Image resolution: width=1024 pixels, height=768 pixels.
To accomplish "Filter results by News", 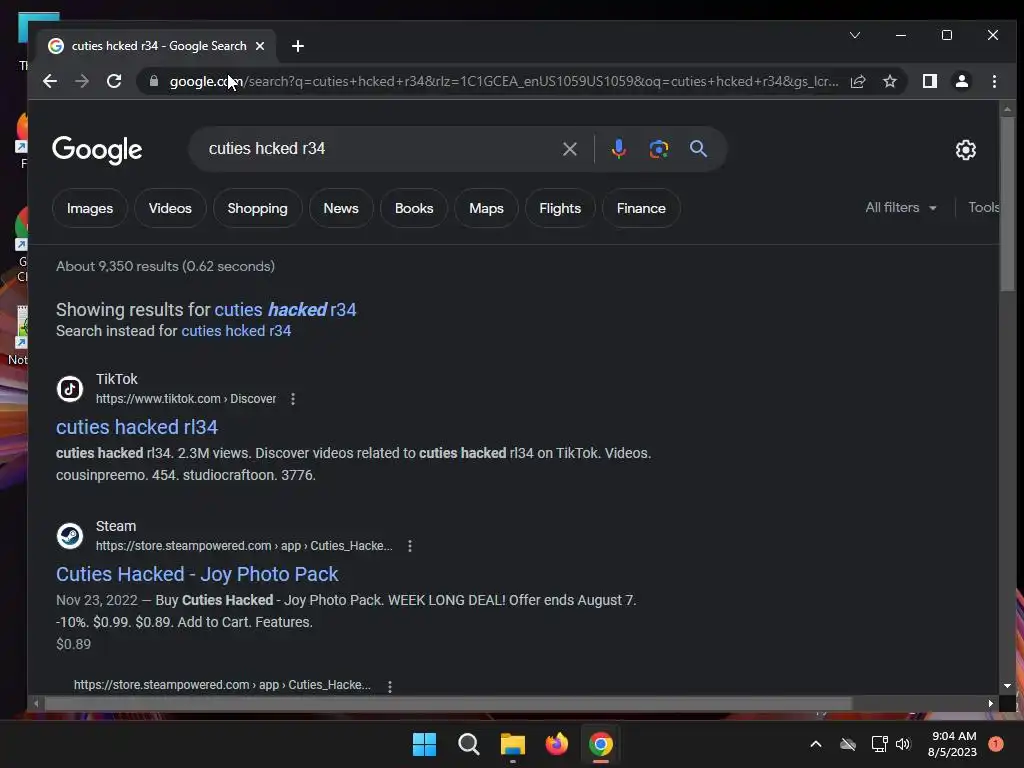I will [x=341, y=208].
